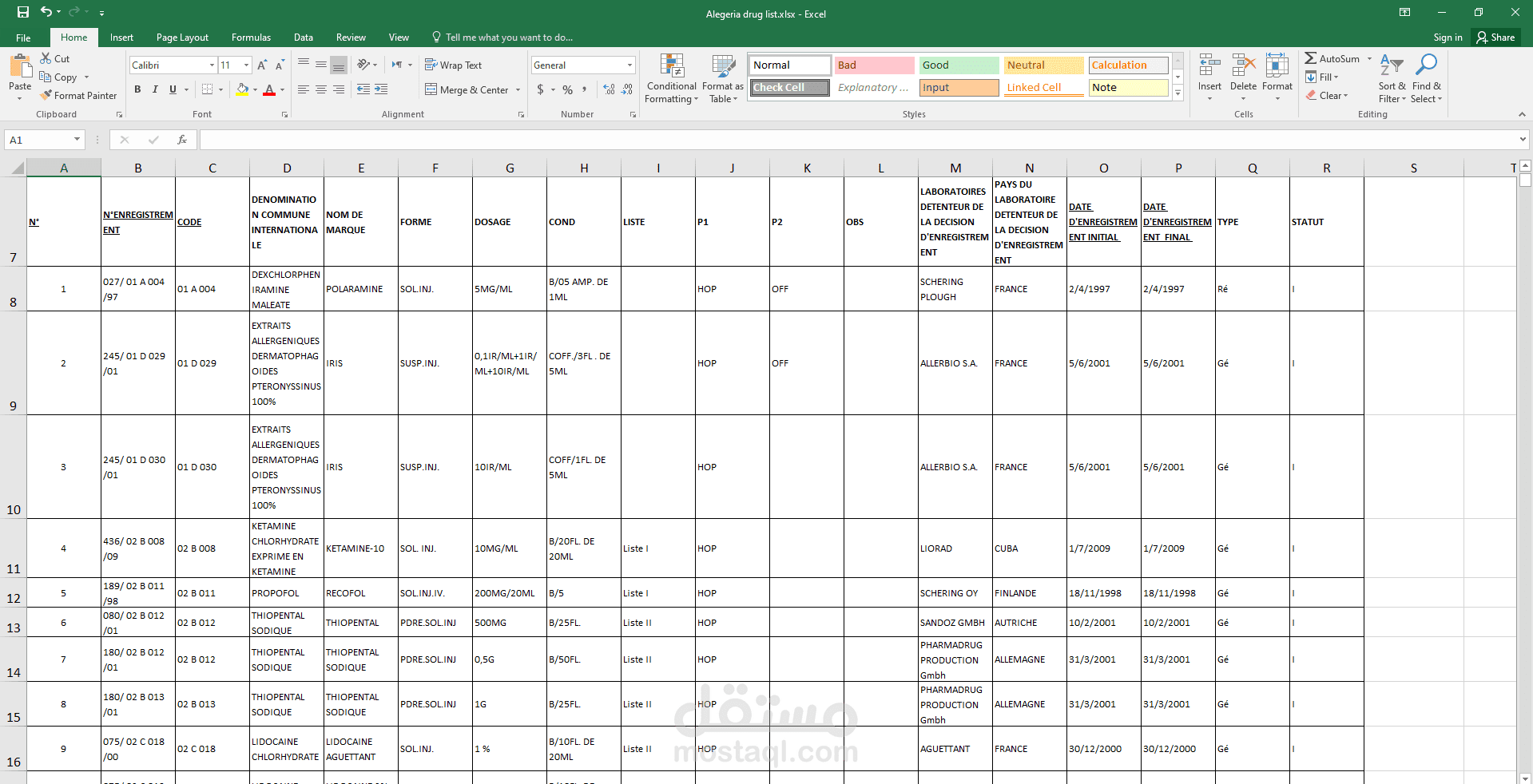Toggle Center horizontal alignment

[x=321, y=89]
